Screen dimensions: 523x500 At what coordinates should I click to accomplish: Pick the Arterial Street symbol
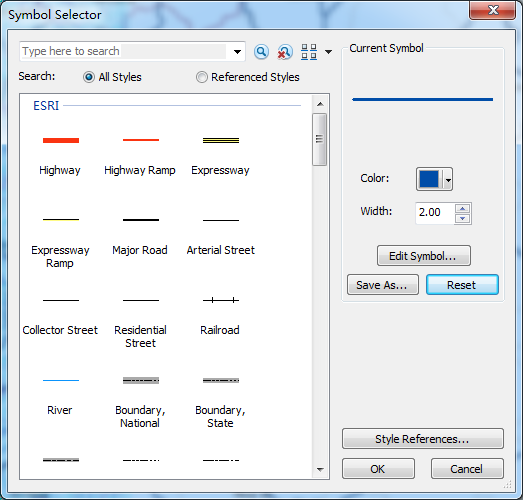point(220,237)
